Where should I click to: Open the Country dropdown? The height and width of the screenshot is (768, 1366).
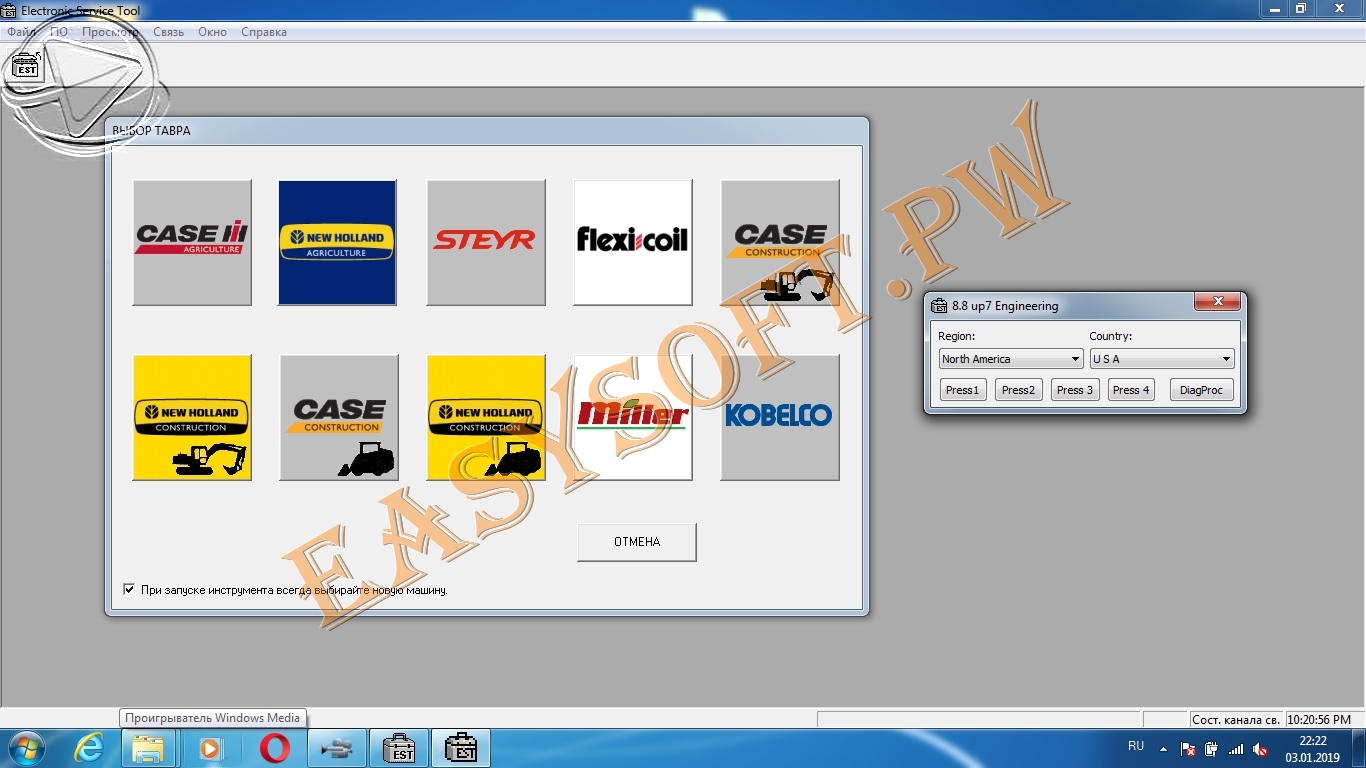click(x=1162, y=359)
